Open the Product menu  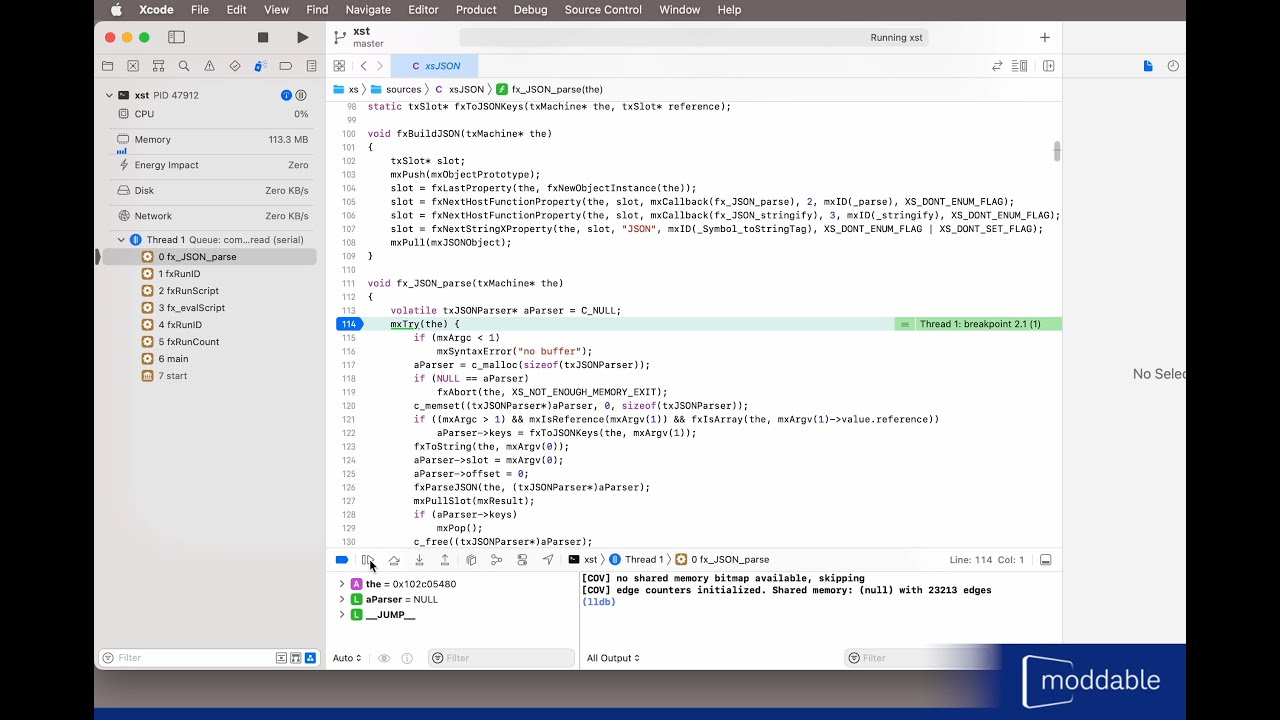pos(476,10)
